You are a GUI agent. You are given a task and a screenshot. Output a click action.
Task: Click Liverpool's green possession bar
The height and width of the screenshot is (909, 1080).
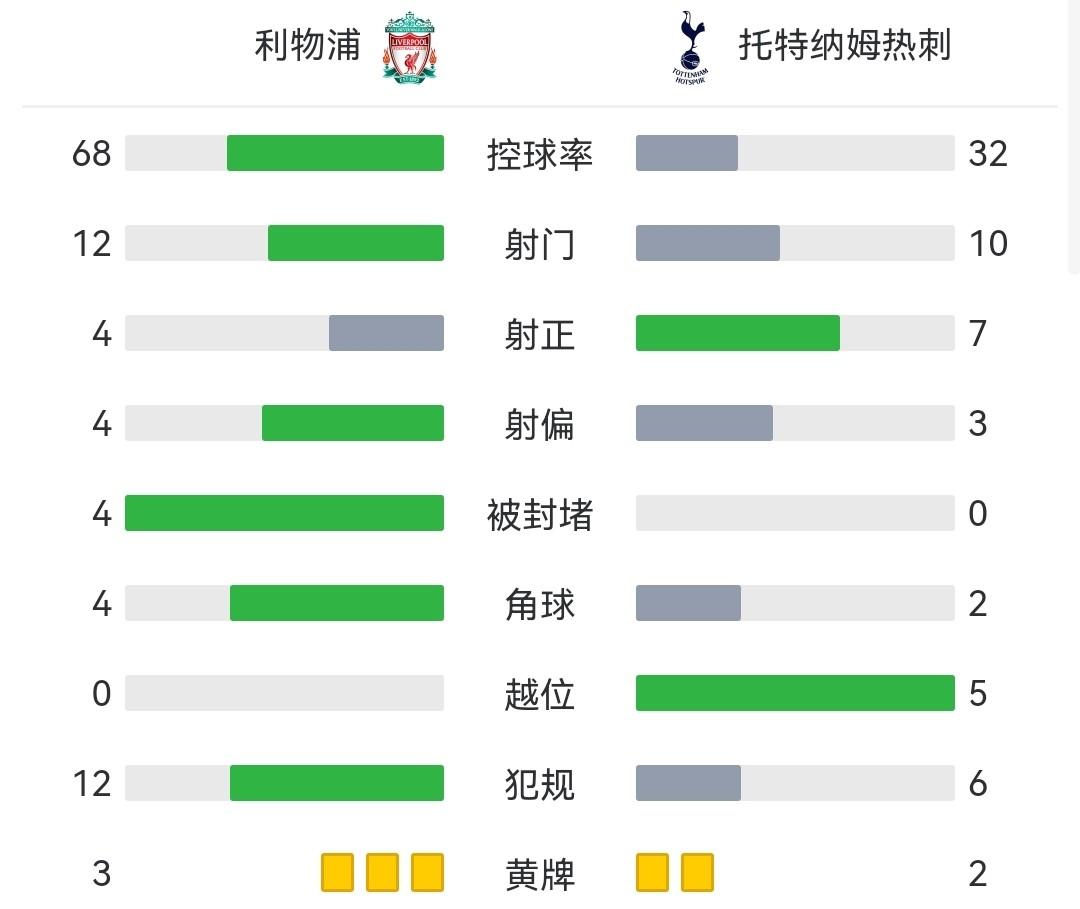click(x=335, y=153)
